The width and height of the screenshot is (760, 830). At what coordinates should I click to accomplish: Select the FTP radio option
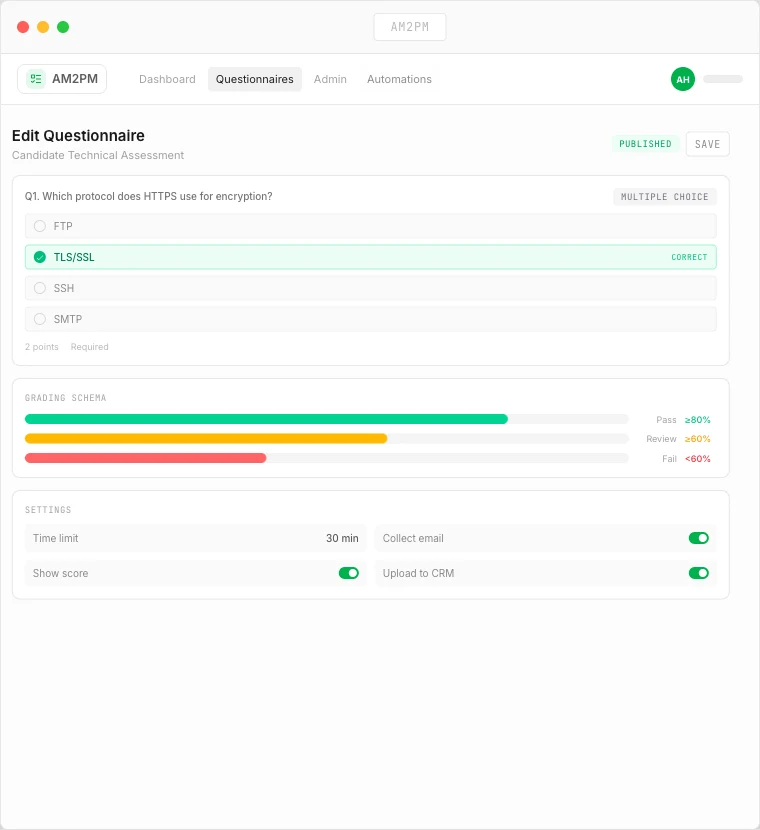(40, 226)
